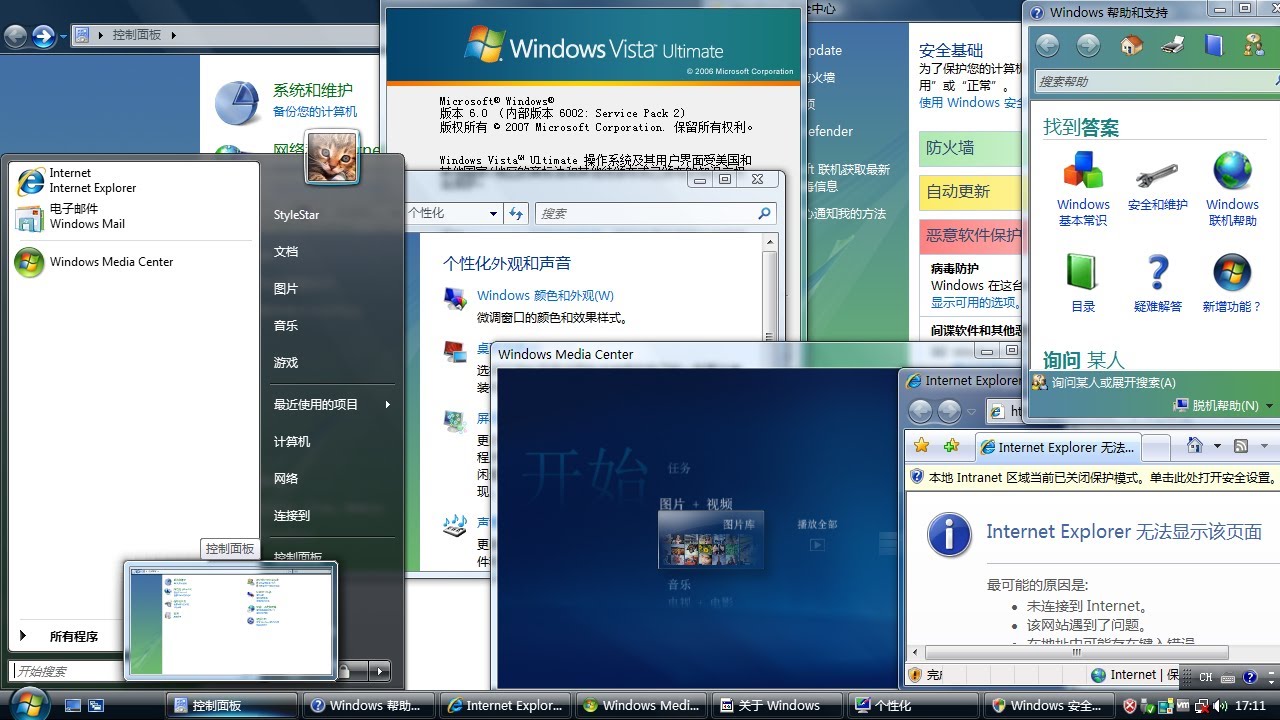Expand the 自动更新 section in Security Center
This screenshot has width=1280, height=720.
(x=970, y=191)
